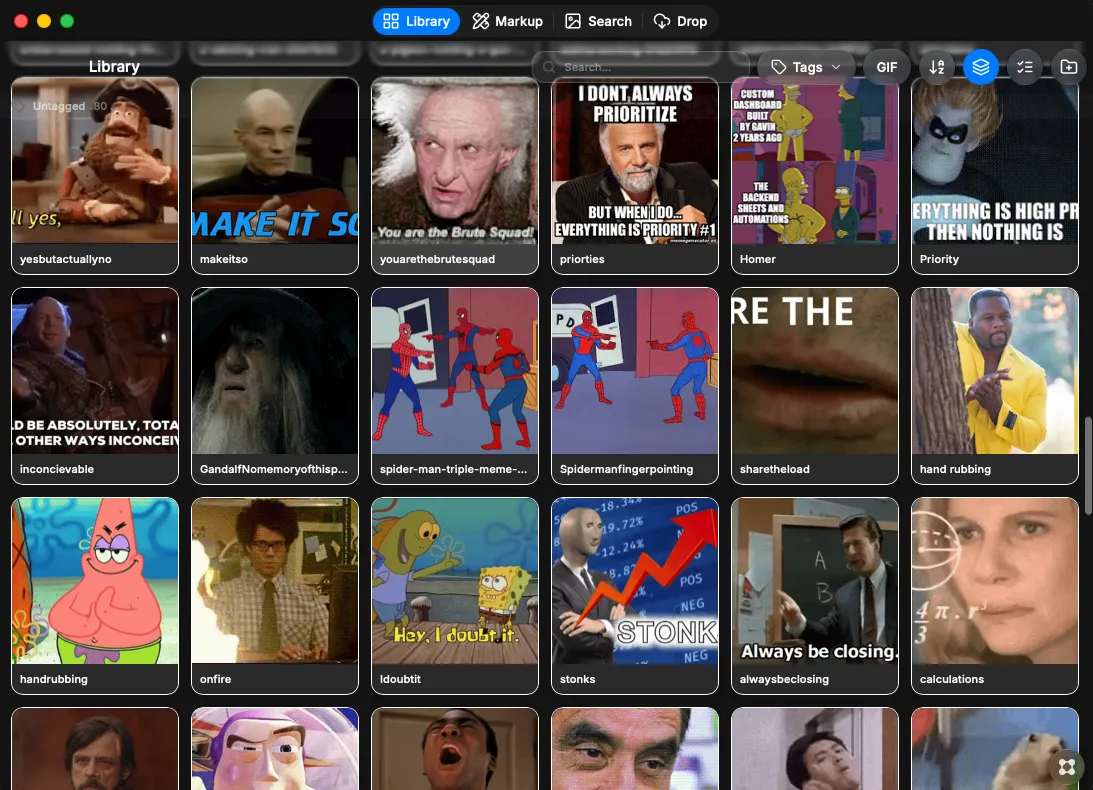Switch to the Drop tab
This screenshot has height=790, width=1093.
pyautogui.click(x=680, y=22)
